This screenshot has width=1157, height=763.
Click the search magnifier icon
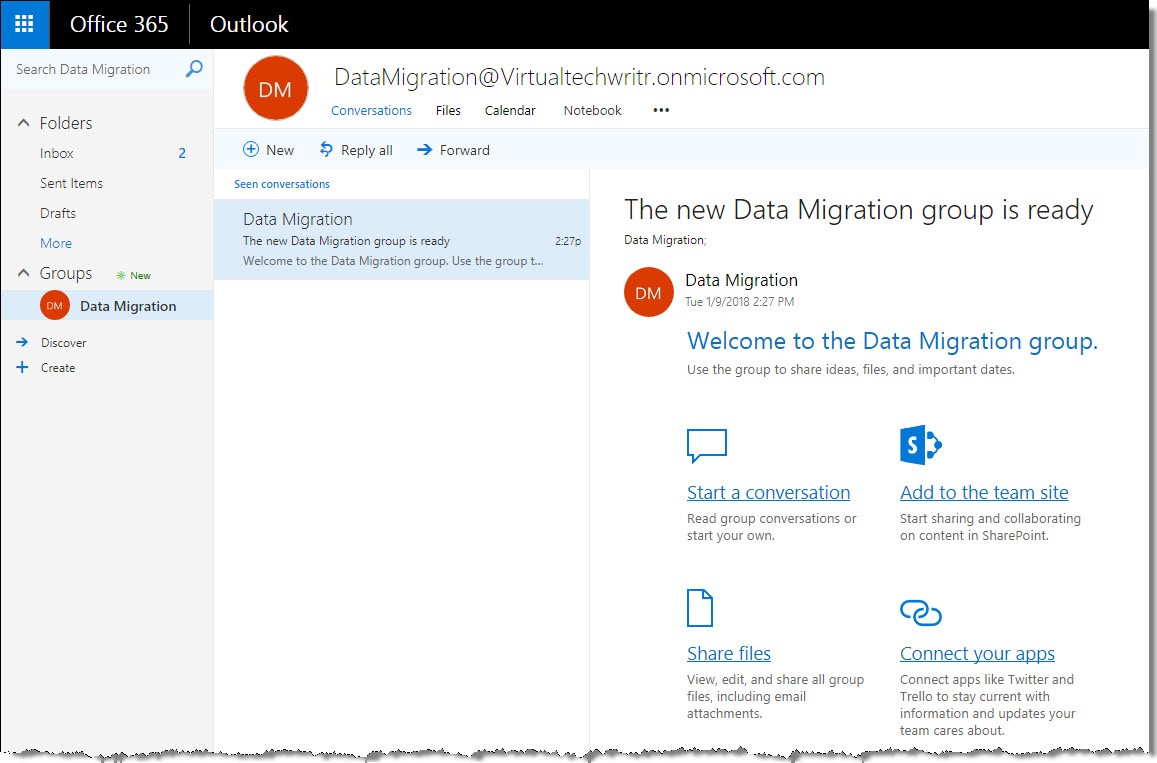pos(194,69)
